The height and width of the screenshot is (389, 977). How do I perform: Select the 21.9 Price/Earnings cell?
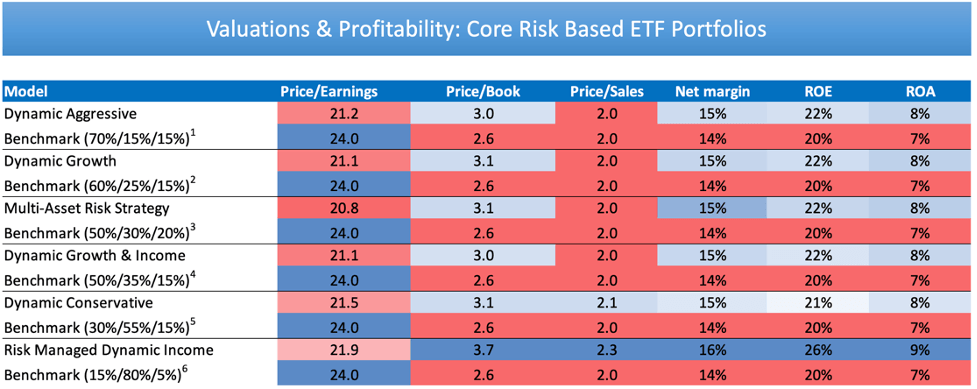(x=345, y=351)
